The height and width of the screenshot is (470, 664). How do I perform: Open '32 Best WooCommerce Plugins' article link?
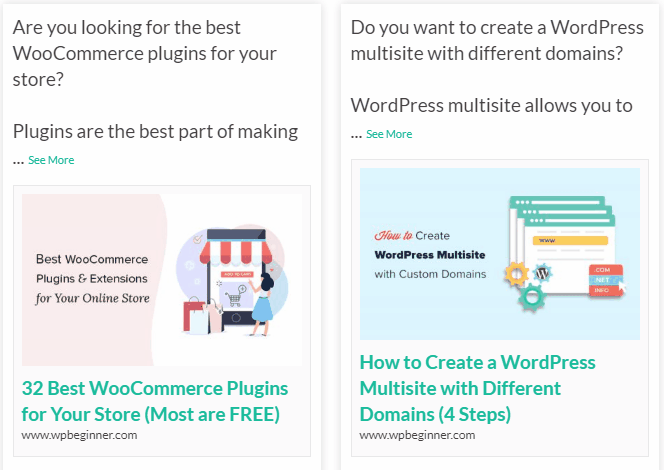[155, 401]
